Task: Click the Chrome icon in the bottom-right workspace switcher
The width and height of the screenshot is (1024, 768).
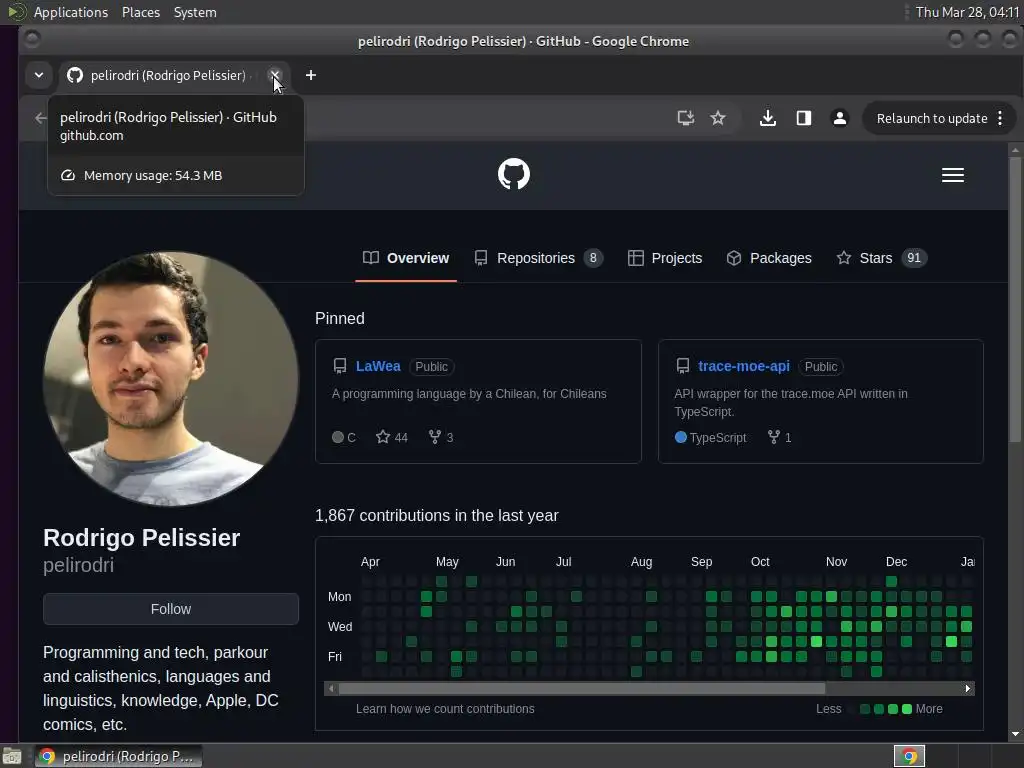Action: point(909,756)
